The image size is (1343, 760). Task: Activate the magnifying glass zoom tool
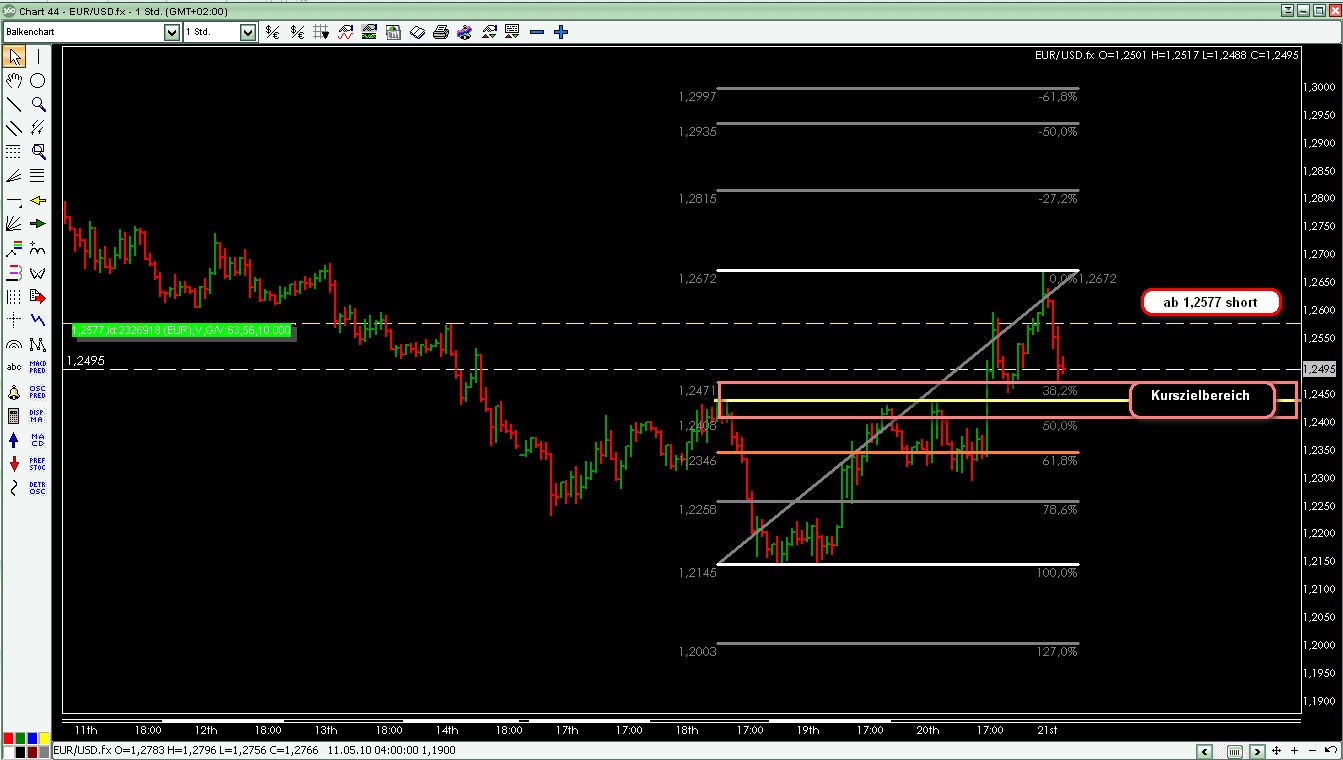38,105
